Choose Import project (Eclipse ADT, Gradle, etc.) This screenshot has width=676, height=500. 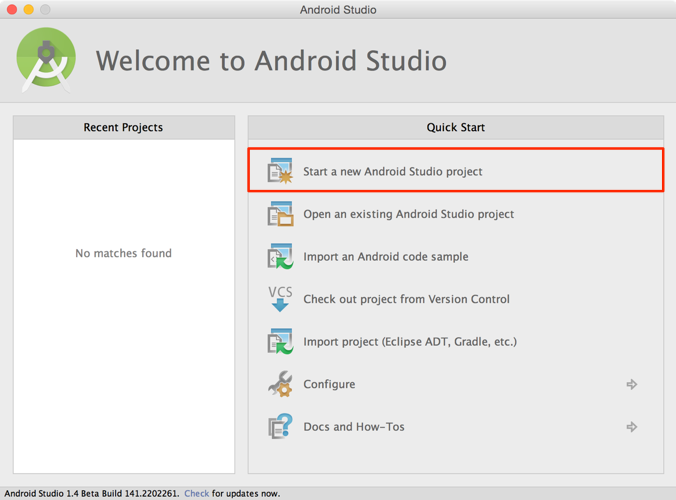point(410,342)
